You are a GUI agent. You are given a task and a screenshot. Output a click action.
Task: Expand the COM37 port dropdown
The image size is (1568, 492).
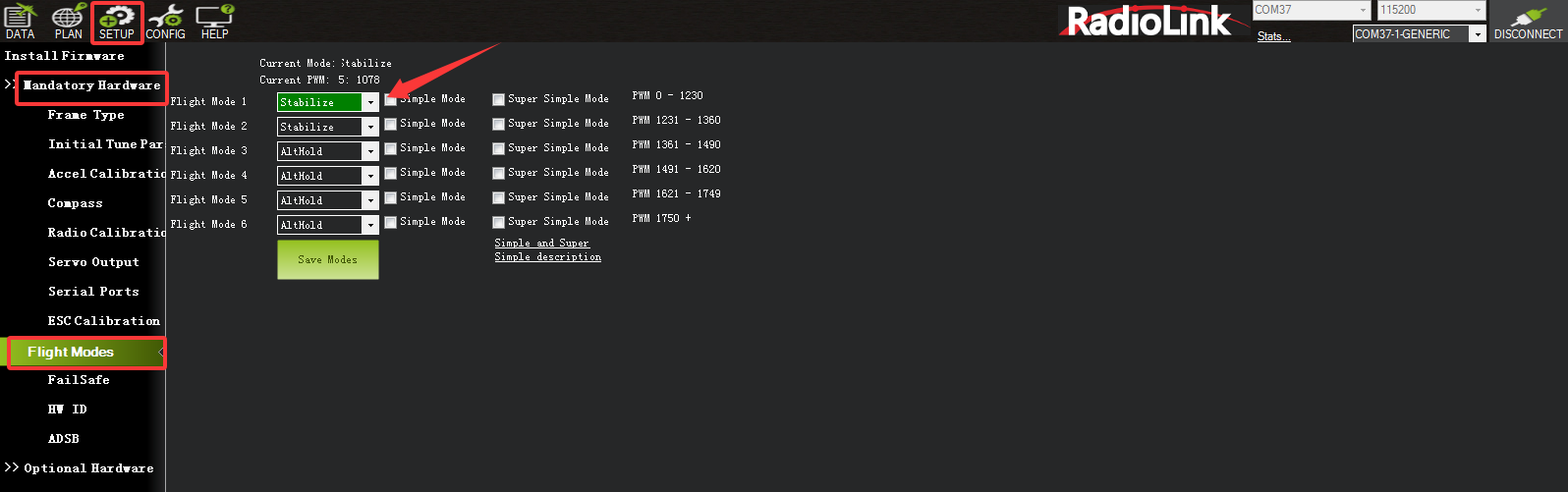pos(1363,10)
